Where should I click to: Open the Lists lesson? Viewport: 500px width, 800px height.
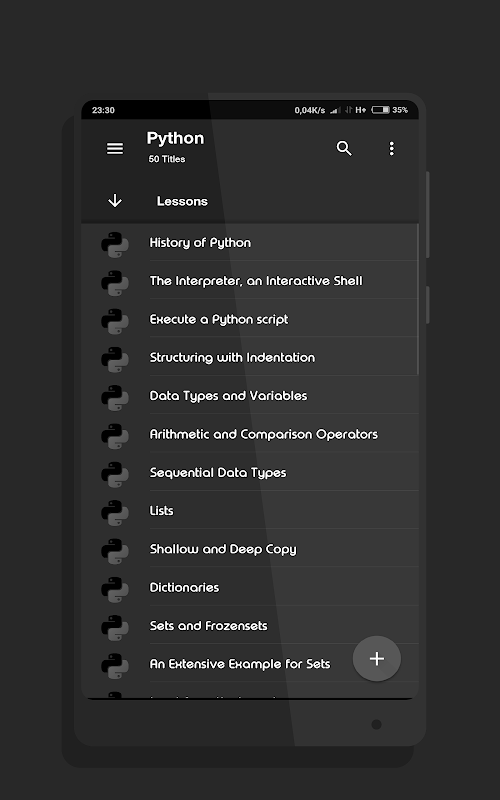(x=250, y=510)
